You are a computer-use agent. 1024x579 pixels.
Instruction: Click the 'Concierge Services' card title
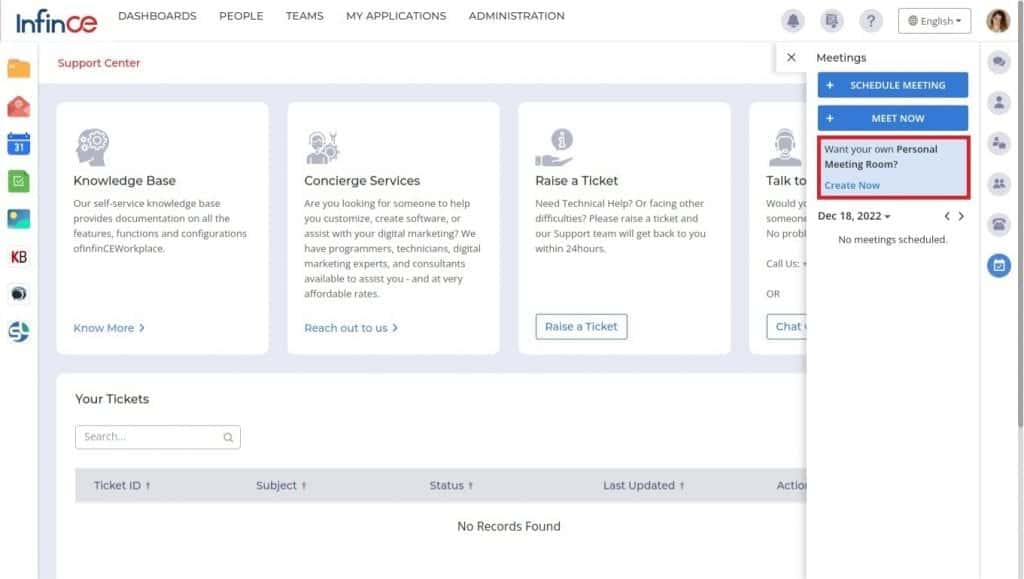pos(362,181)
